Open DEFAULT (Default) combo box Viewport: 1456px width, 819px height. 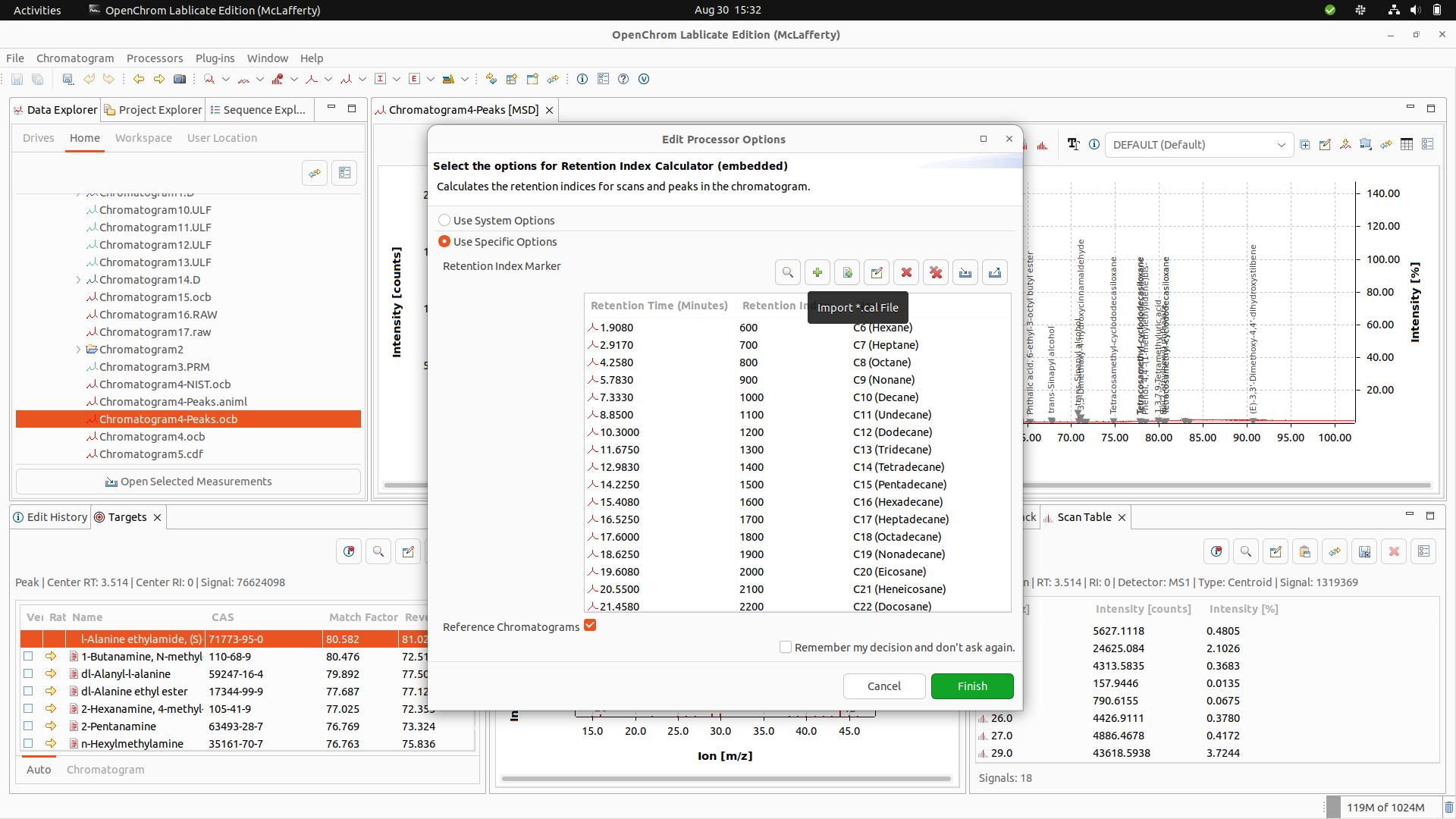click(1198, 145)
